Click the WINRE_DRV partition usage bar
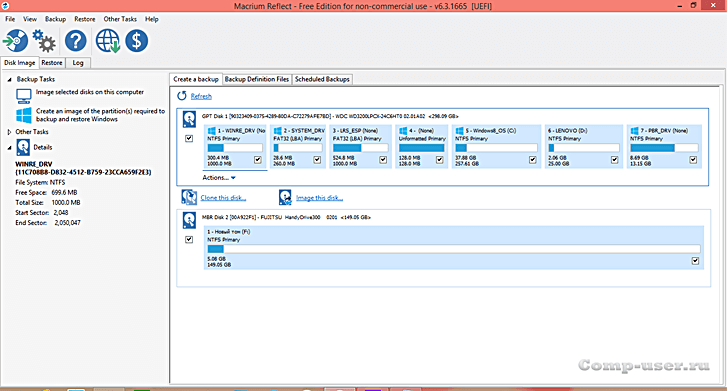This screenshot has height=391, width=728. tap(235, 148)
